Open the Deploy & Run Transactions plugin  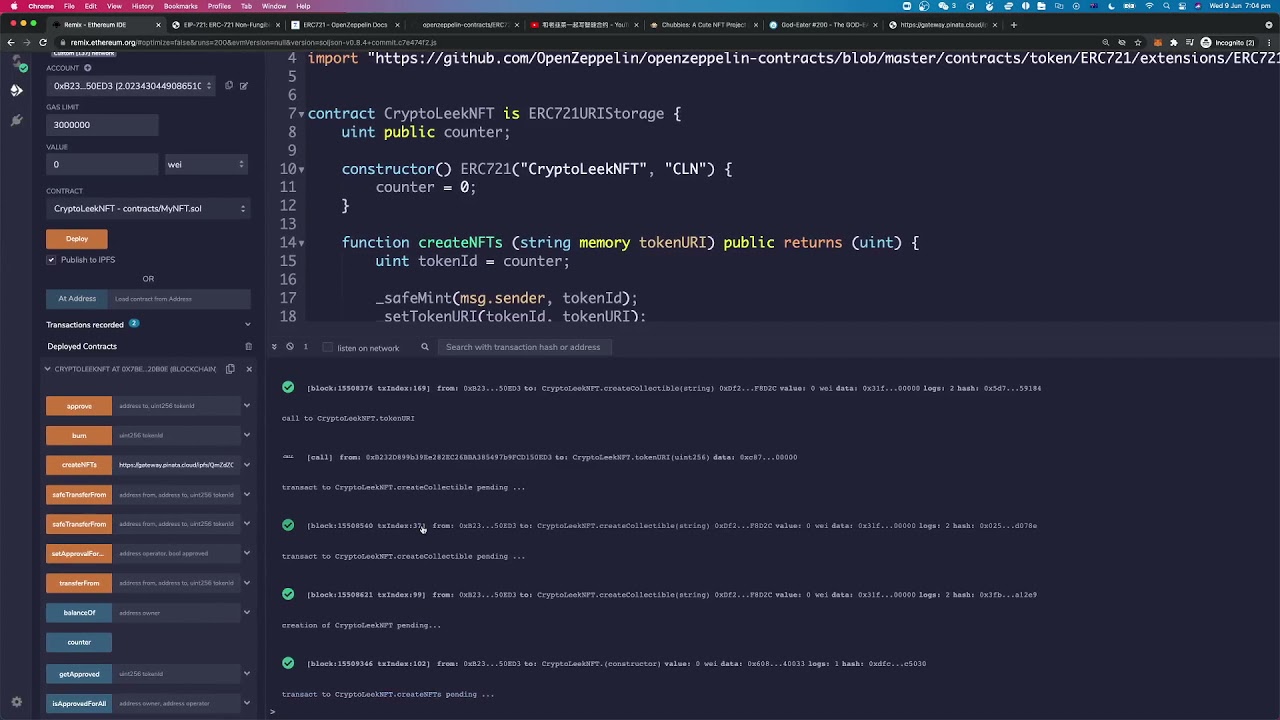[16, 90]
